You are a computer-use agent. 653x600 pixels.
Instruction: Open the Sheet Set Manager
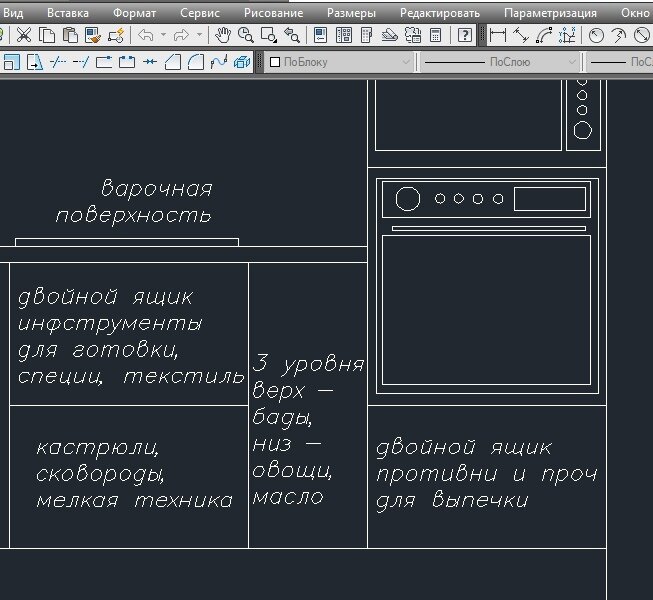pos(390,35)
